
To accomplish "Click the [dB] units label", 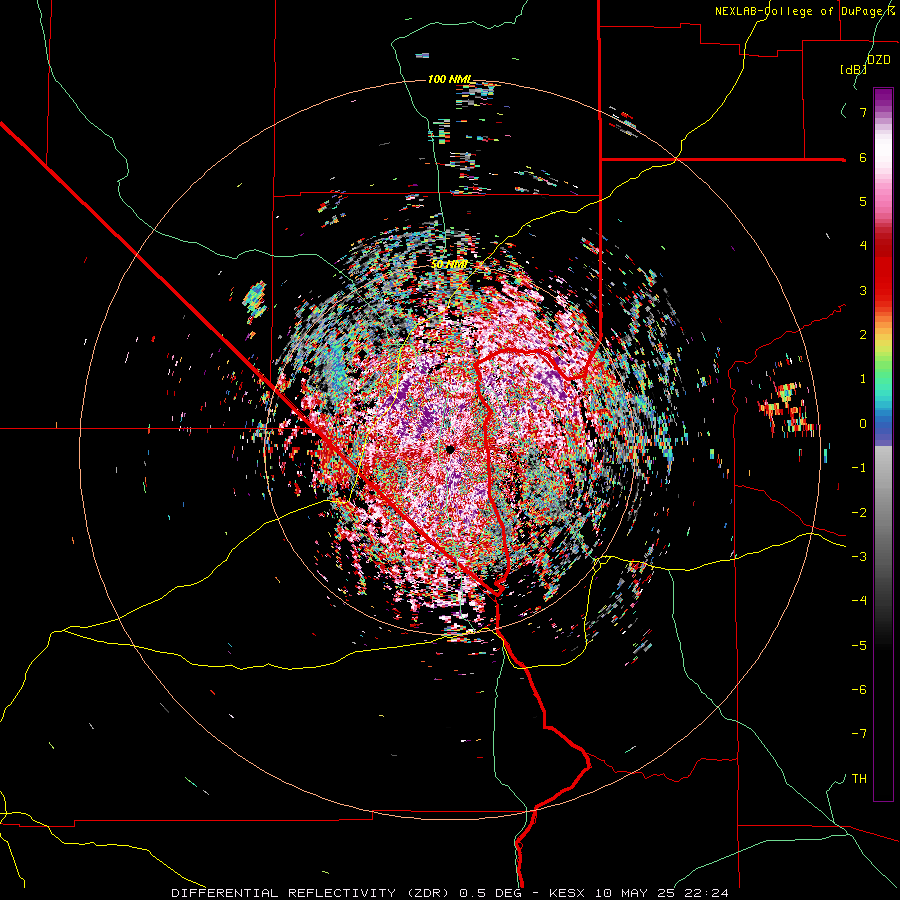I will [854, 70].
